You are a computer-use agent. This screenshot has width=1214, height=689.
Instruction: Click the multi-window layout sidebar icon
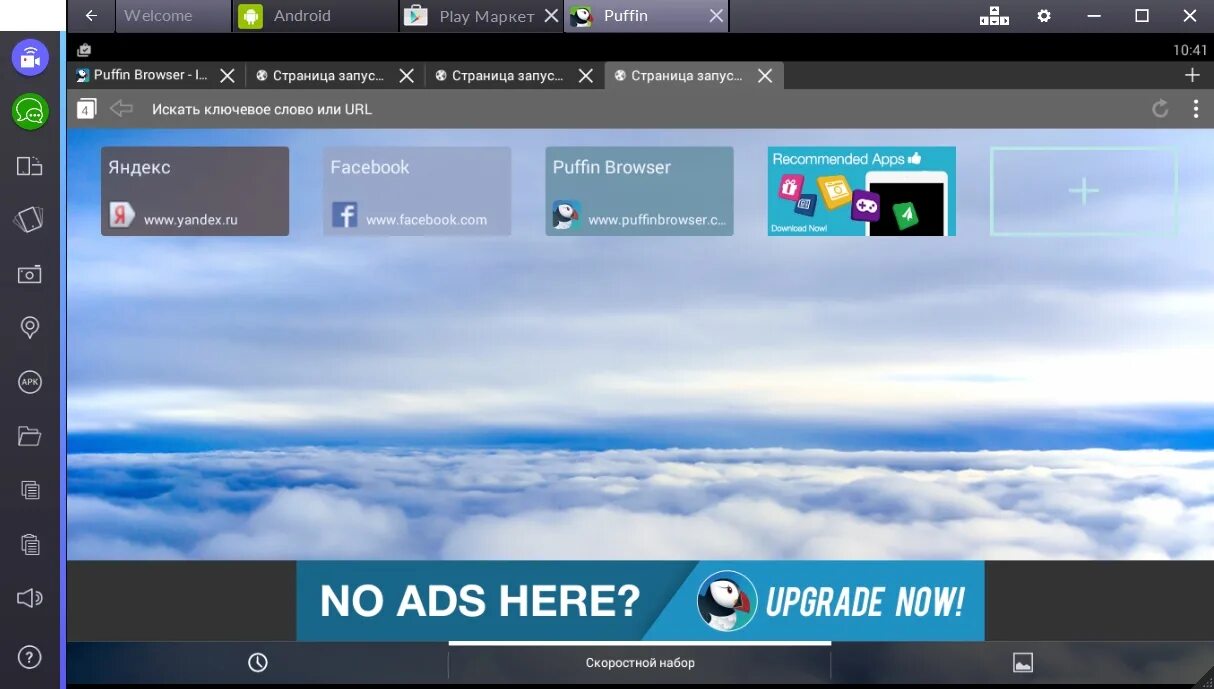pyautogui.click(x=30, y=166)
